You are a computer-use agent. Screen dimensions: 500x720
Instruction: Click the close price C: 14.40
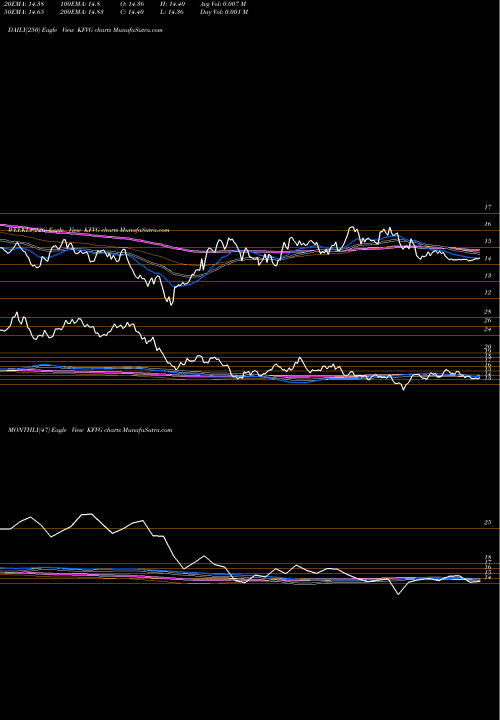point(133,12)
